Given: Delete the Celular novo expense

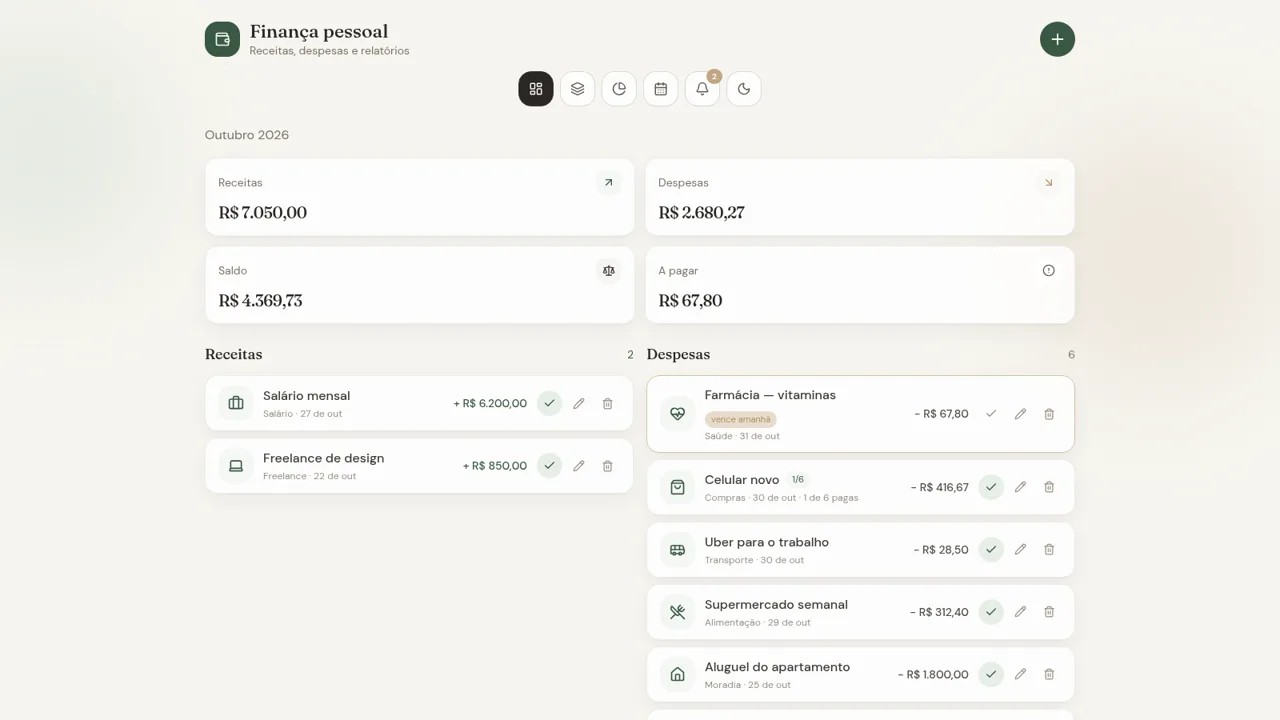Looking at the screenshot, I should click(x=1049, y=487).
